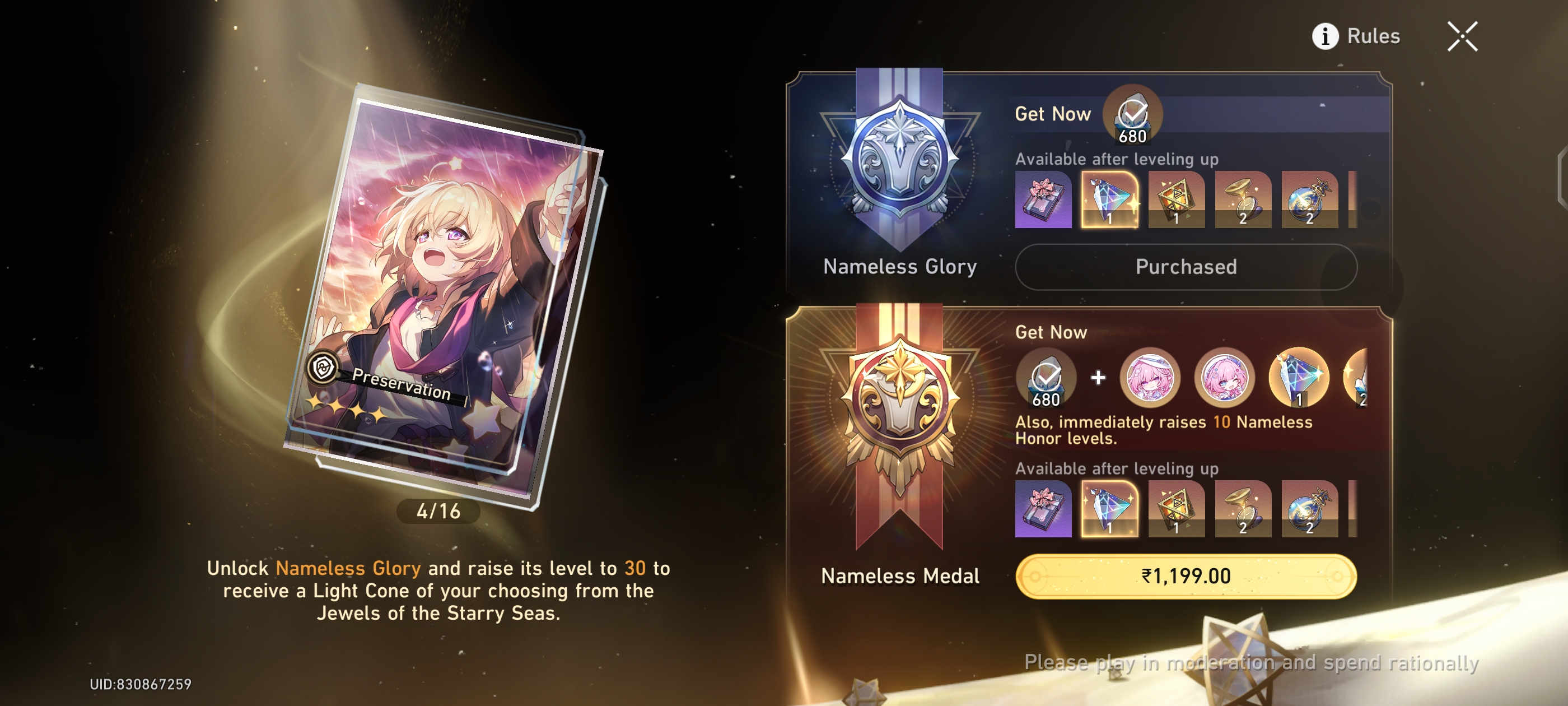The image size is (1568, 706).
Task: Open the Rules info icon
Action: coord(1325,36)
